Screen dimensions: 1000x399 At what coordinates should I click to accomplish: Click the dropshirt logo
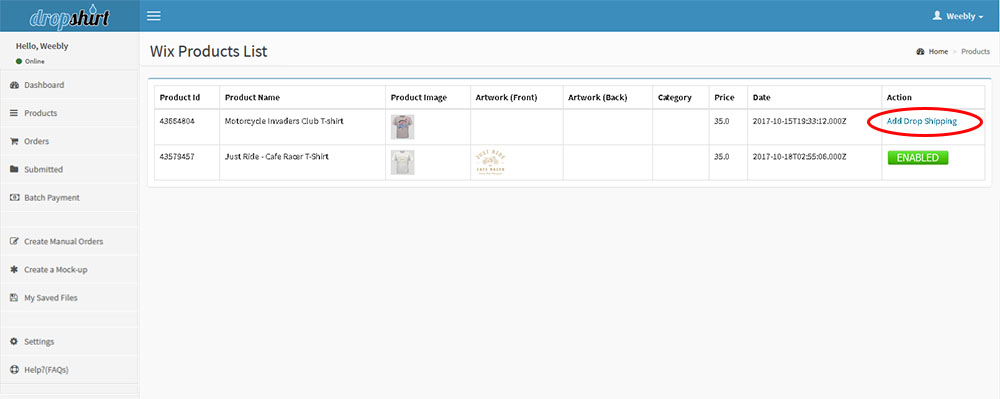click(70, 17)
